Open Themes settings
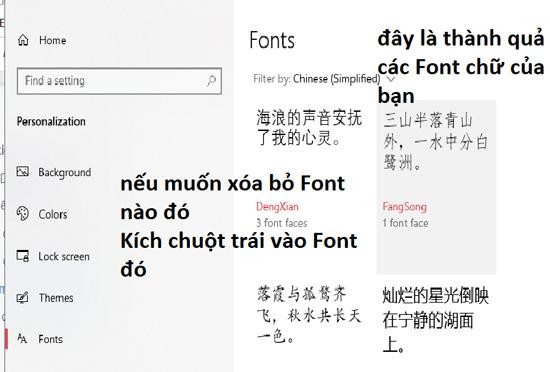This screenshot has width=550, height=372. pyautogui.click(x=56, y=298)
